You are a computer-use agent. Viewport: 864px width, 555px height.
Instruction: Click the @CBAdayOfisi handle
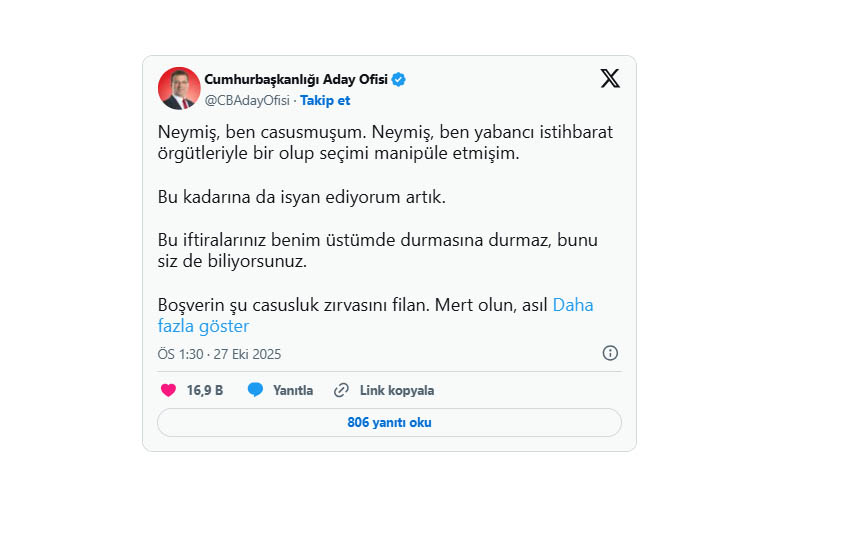[247, 101]
